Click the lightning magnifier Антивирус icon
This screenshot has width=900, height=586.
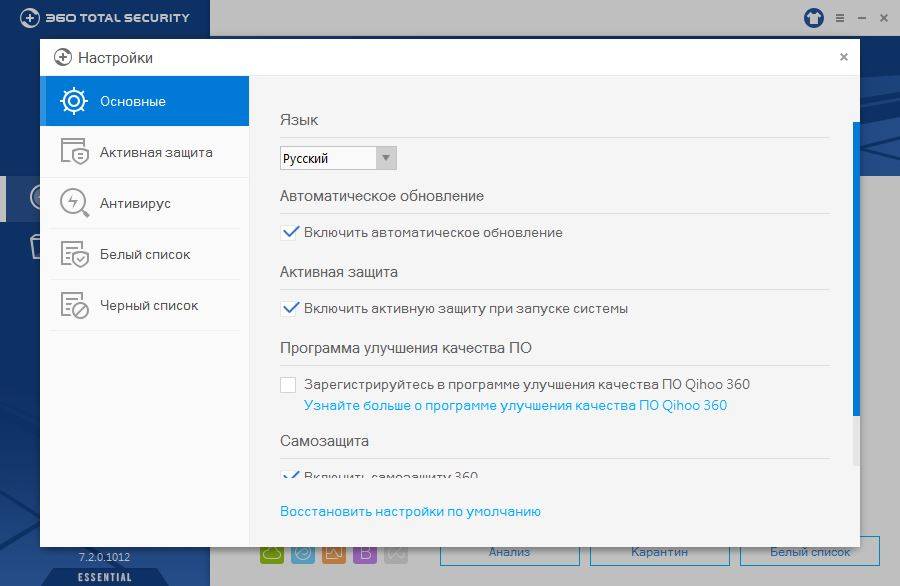pos(75,203)
